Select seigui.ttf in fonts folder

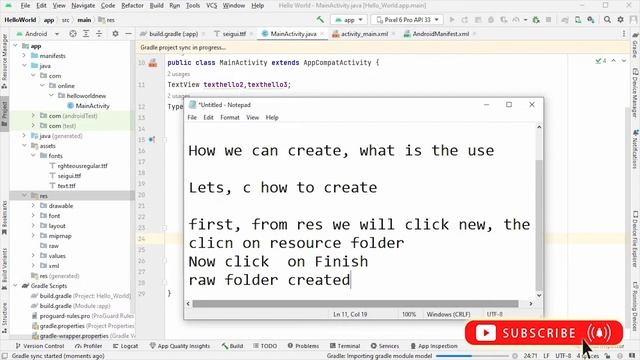click(x=69, y=176)
